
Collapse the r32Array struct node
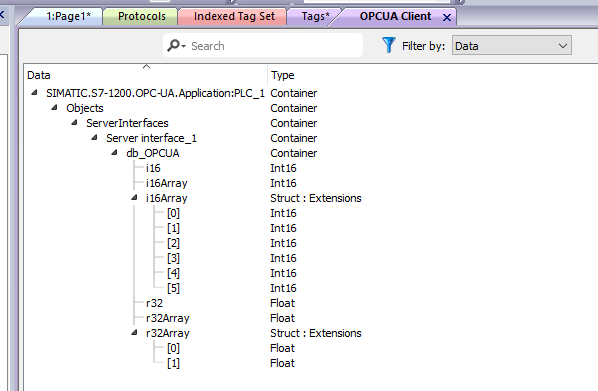tap(134, 333)
